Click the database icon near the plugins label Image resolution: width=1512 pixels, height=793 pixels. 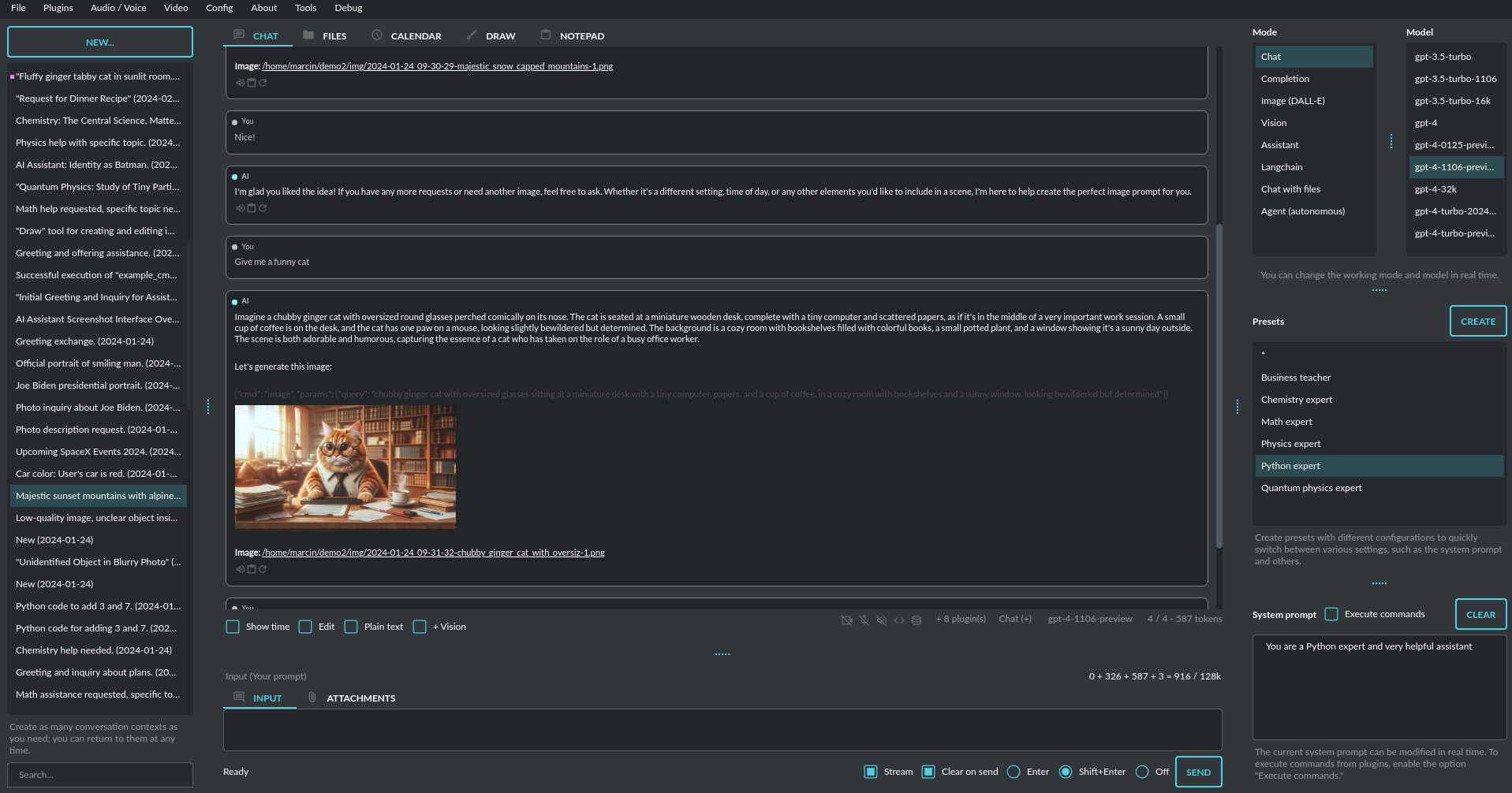917,620
